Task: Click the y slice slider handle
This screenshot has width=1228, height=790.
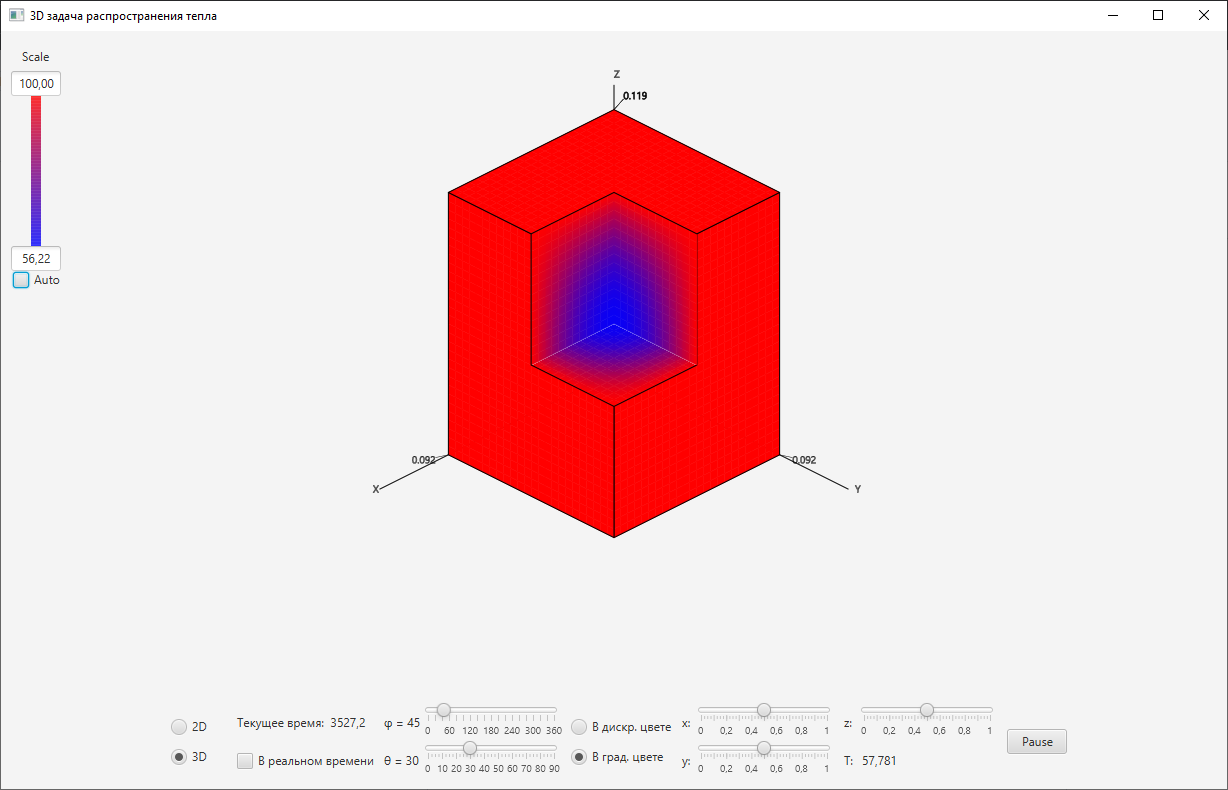Action: click(764, 748)
